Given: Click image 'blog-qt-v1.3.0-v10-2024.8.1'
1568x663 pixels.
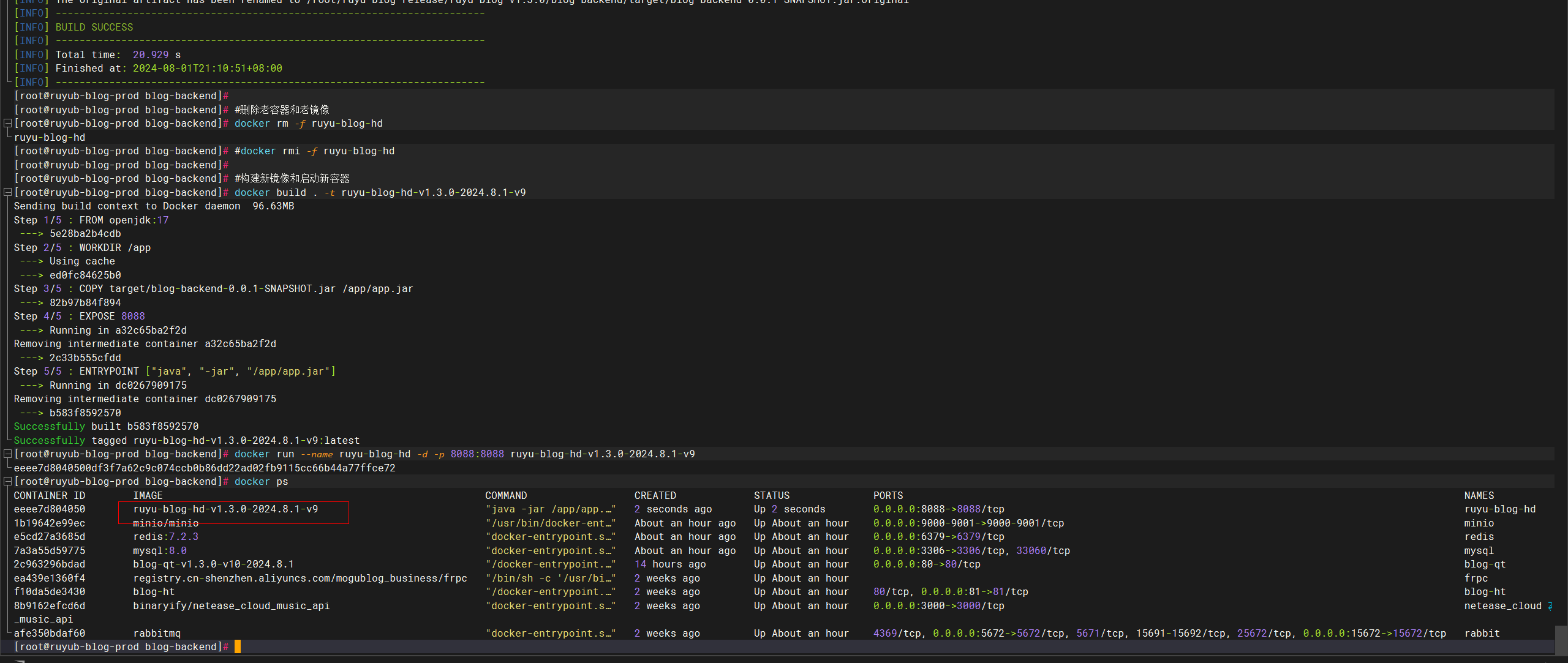Looking at the screenshot, I should click(214, 564).
